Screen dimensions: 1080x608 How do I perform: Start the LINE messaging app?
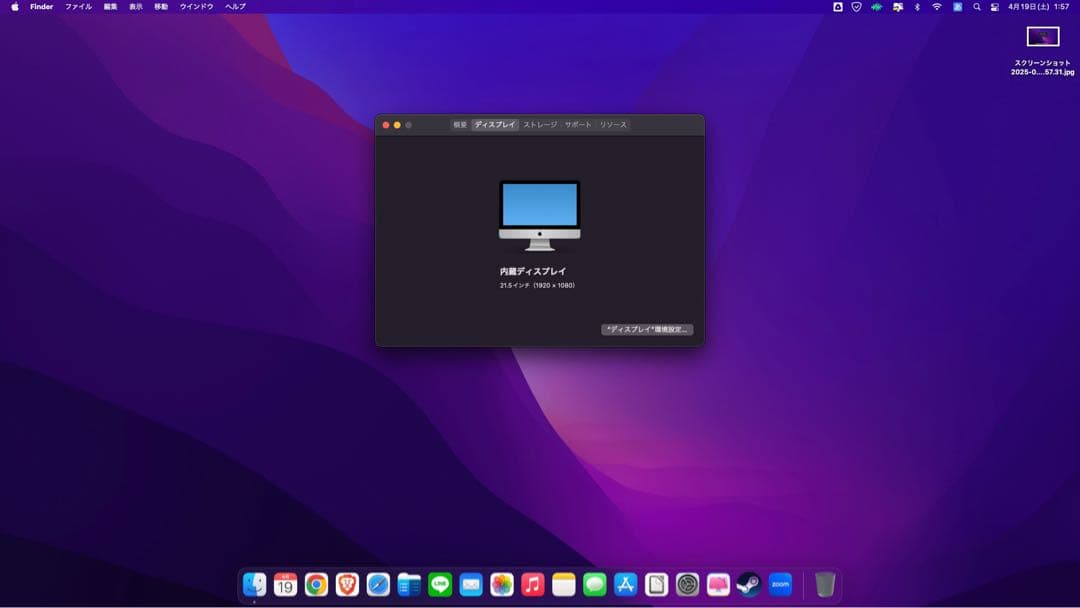tap(440, 583)
